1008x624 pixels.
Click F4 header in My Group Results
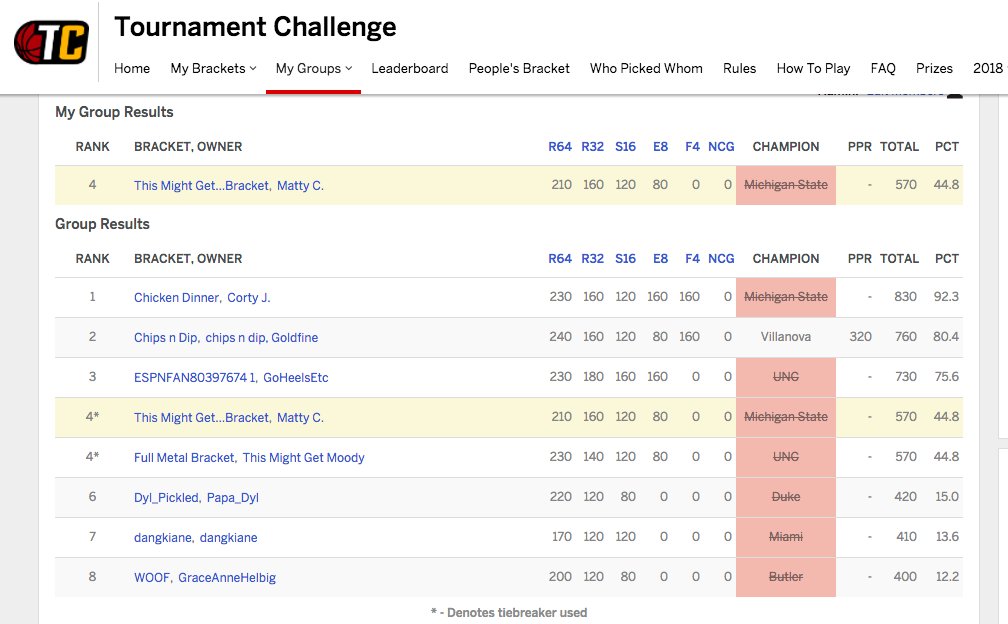pos(692,147)
